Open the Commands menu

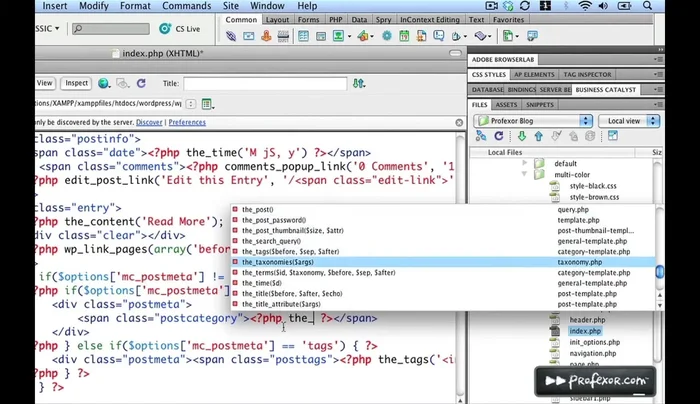tap(186, 6)
